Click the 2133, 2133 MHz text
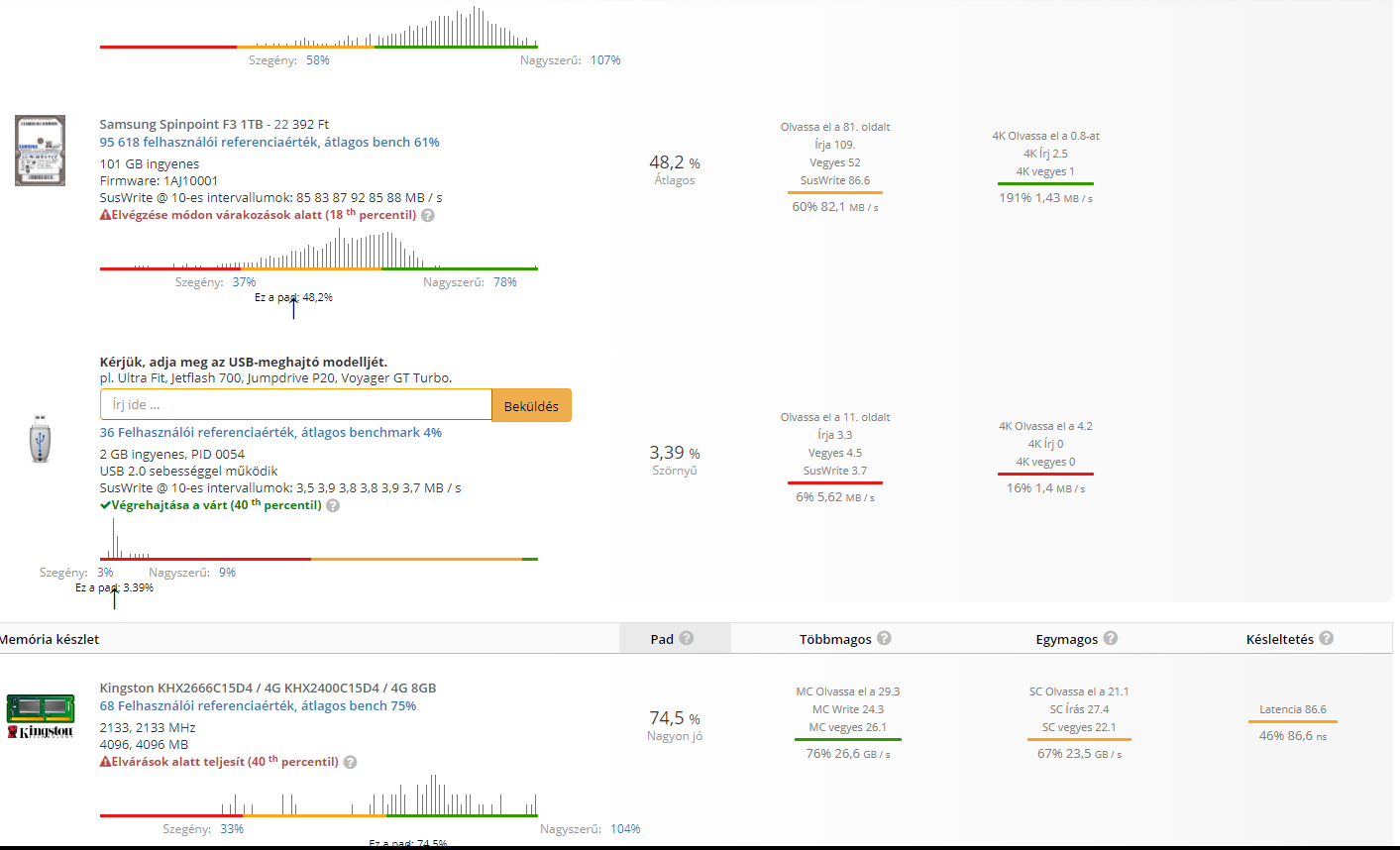Screen dimensions: 1400x850 coord(148,728)
